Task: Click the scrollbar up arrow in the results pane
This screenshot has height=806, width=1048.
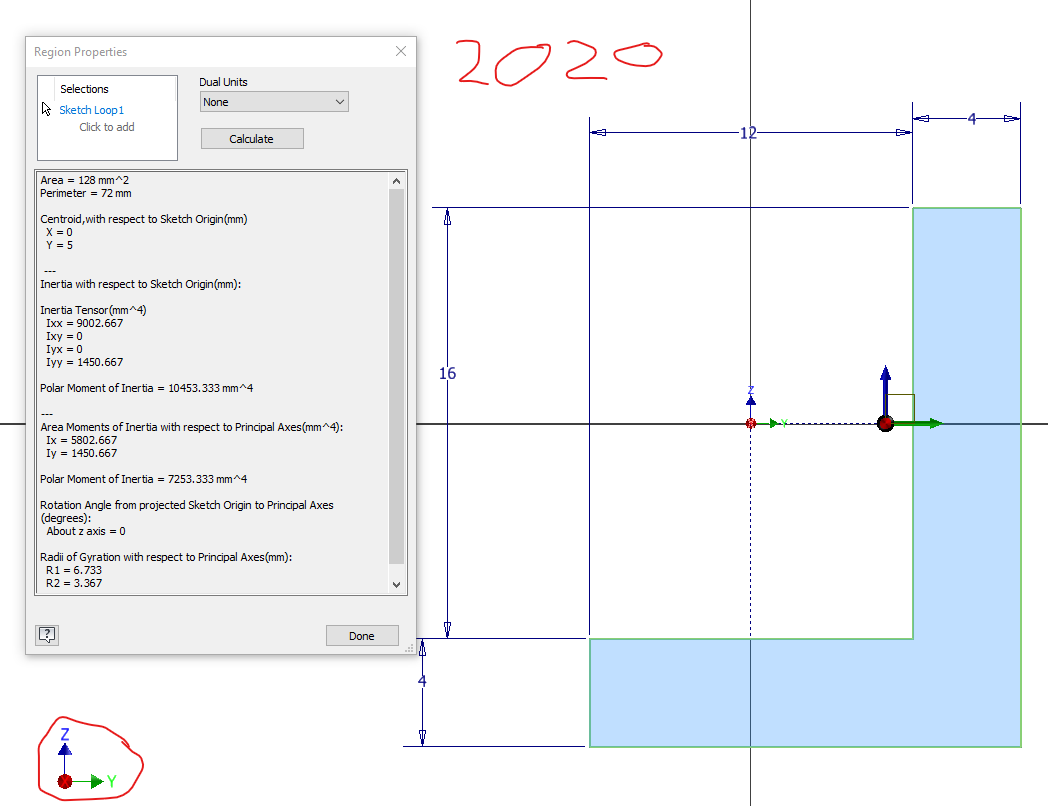Action: coord(395,180)
